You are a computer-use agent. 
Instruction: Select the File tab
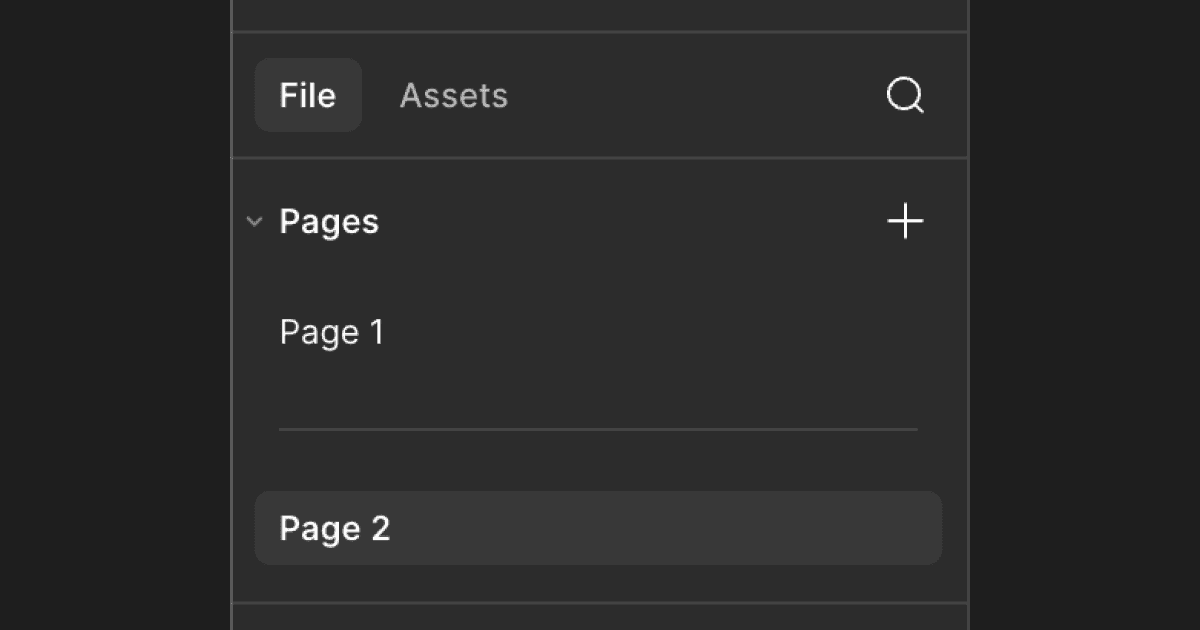308,96
